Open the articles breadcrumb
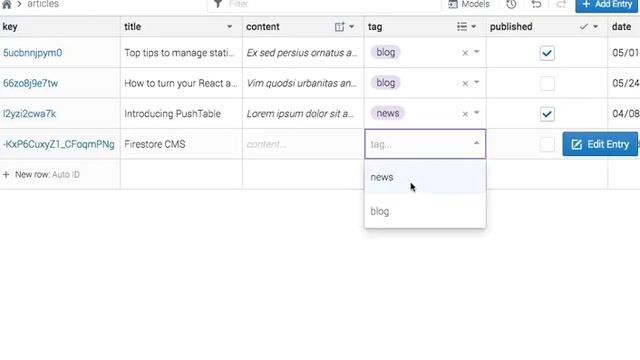The height and width of the screenshot is (360, 640). pyautogui.click(x=43, y=4)
